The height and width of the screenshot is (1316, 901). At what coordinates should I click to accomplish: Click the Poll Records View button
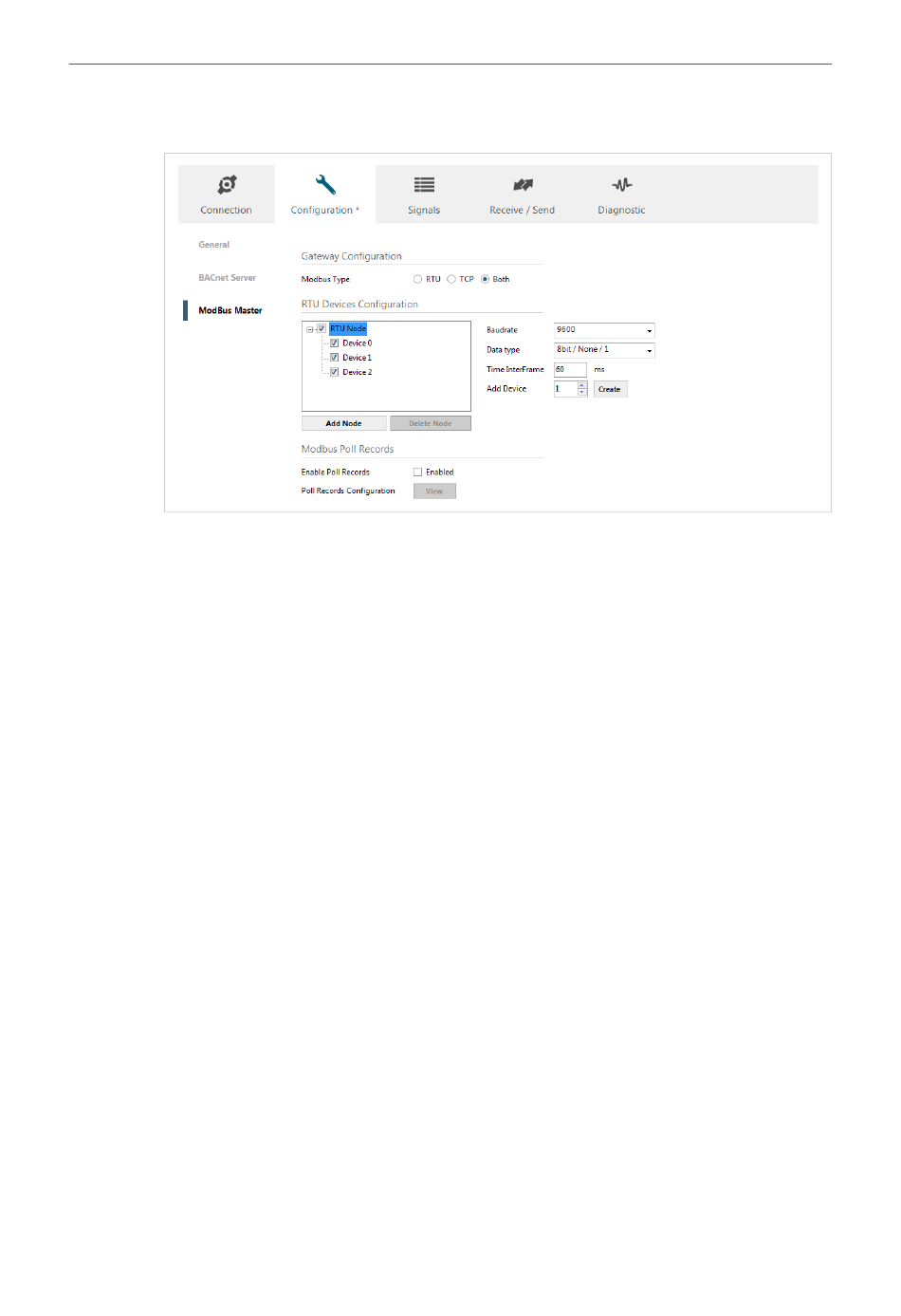pyautogui.click(x=434, y=491)
